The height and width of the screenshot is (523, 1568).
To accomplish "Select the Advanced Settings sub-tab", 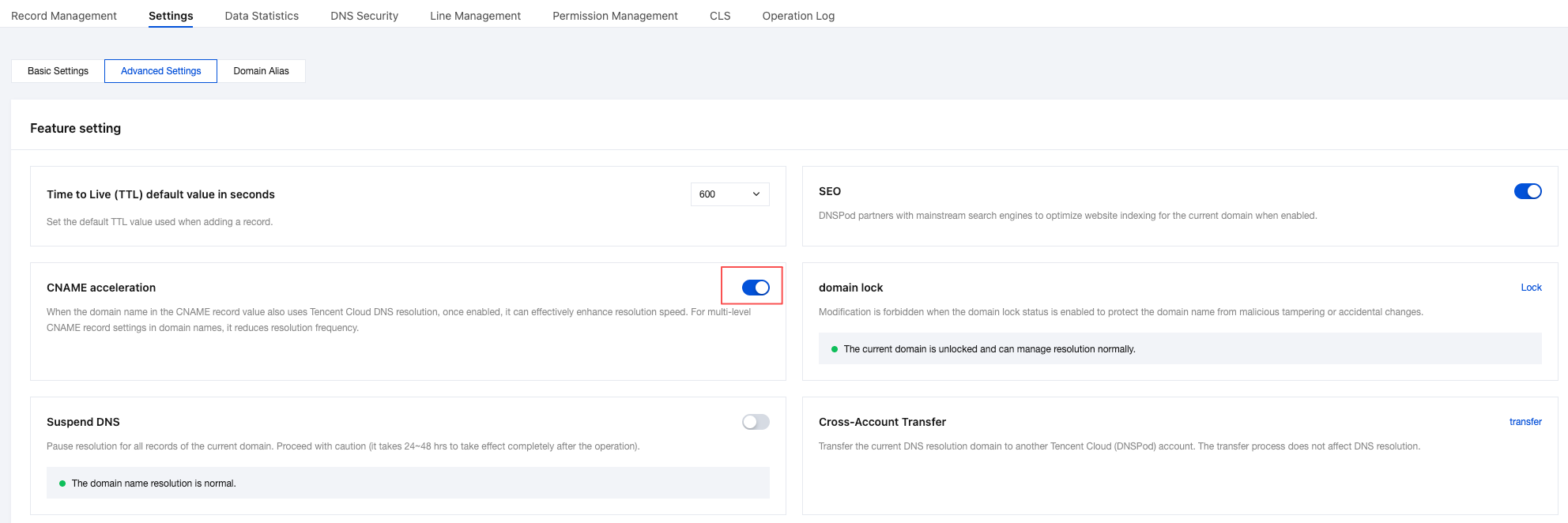I will [x=160, y=71].
